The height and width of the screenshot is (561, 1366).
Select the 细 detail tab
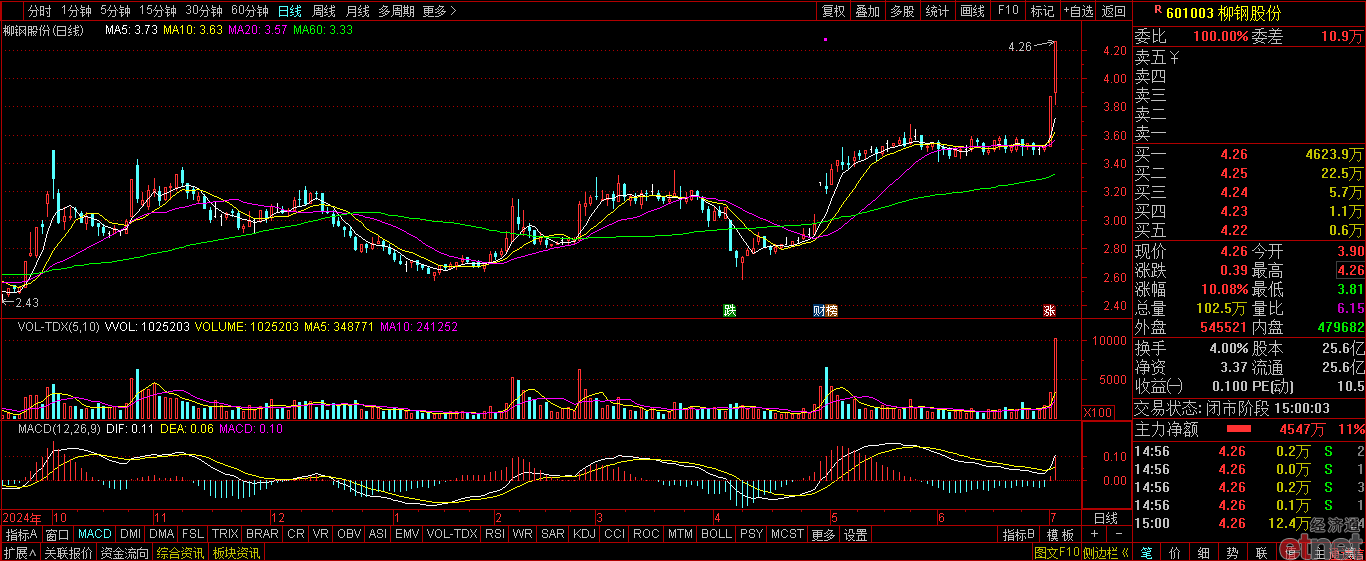click(x=1204, y=552)
